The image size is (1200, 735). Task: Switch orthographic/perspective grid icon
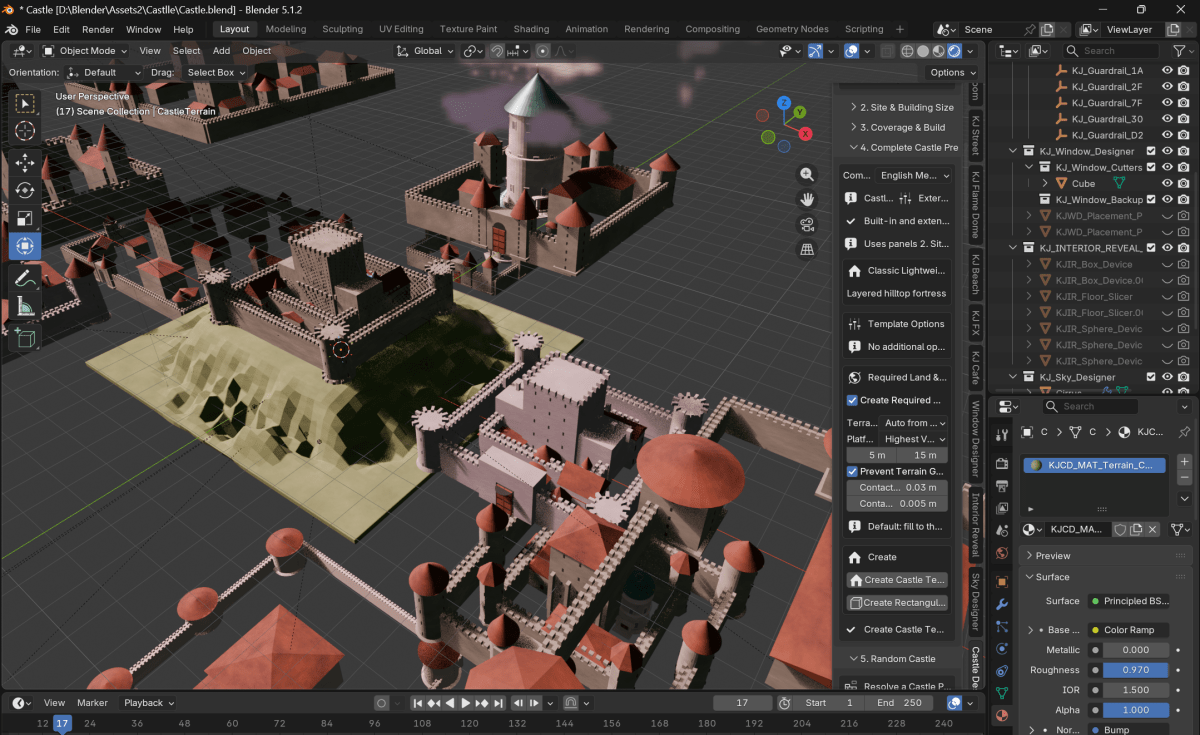807,249
